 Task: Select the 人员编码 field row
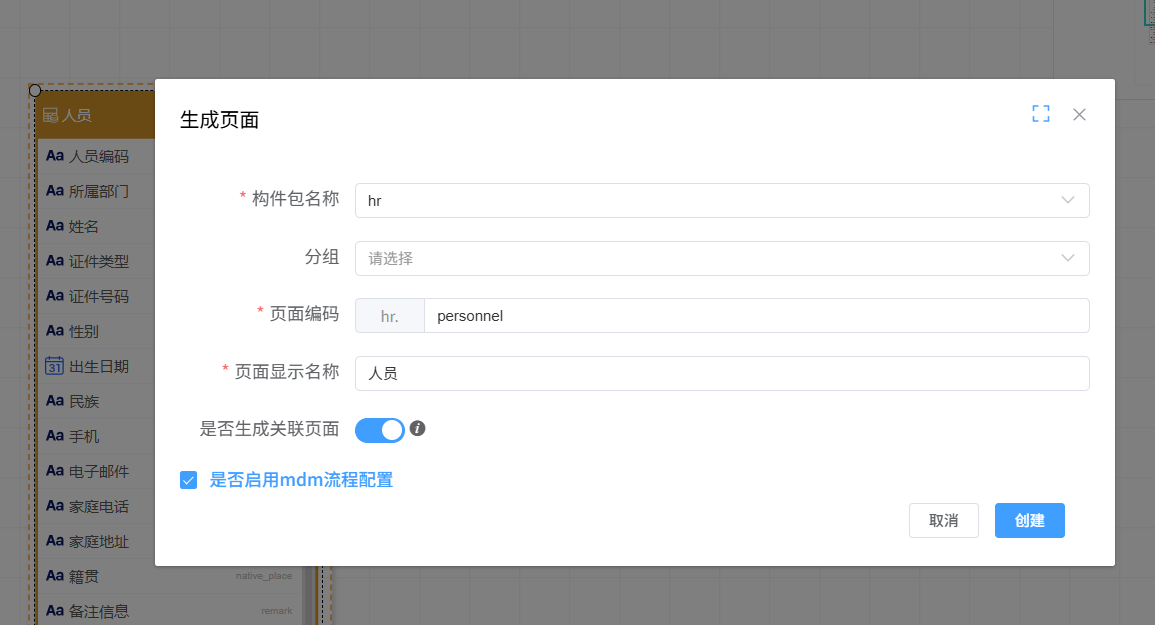96,156
